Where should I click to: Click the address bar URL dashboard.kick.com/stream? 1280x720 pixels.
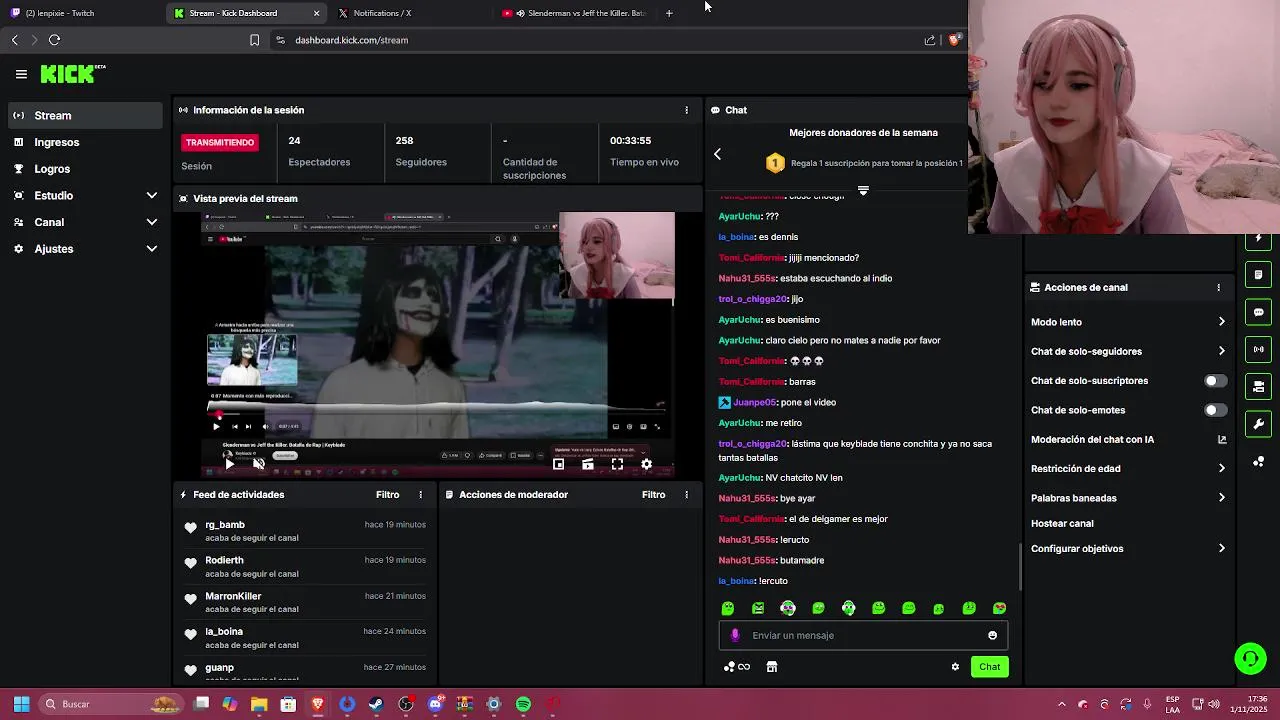click(351, 40)
